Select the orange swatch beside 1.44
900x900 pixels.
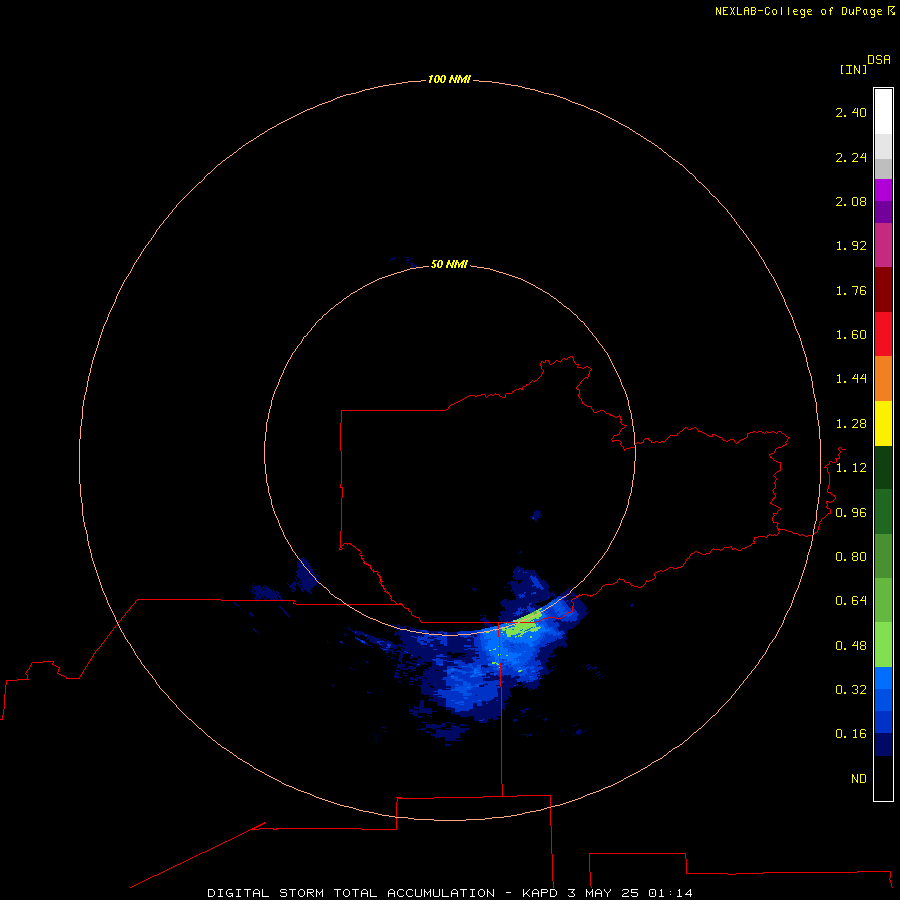click(x=883, y=379)
